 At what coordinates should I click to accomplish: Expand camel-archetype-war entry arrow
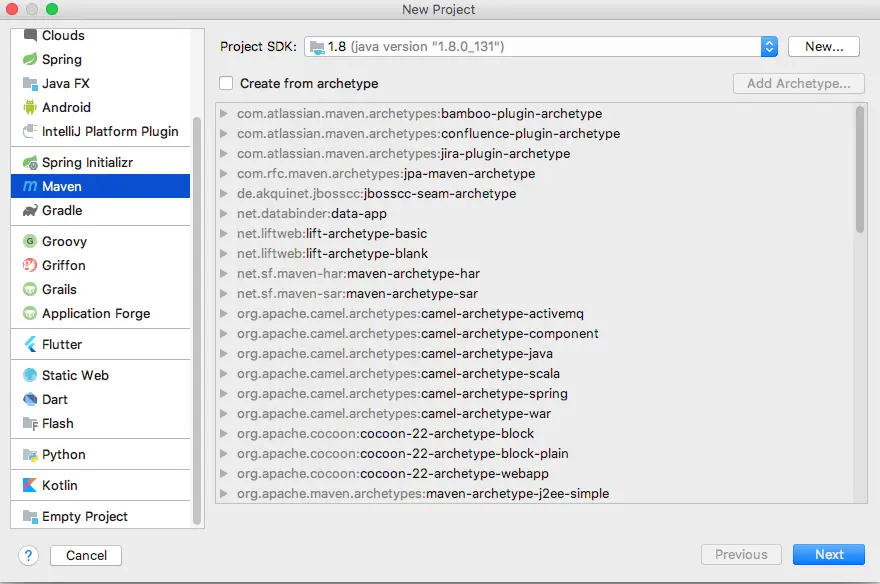(223, 413)
